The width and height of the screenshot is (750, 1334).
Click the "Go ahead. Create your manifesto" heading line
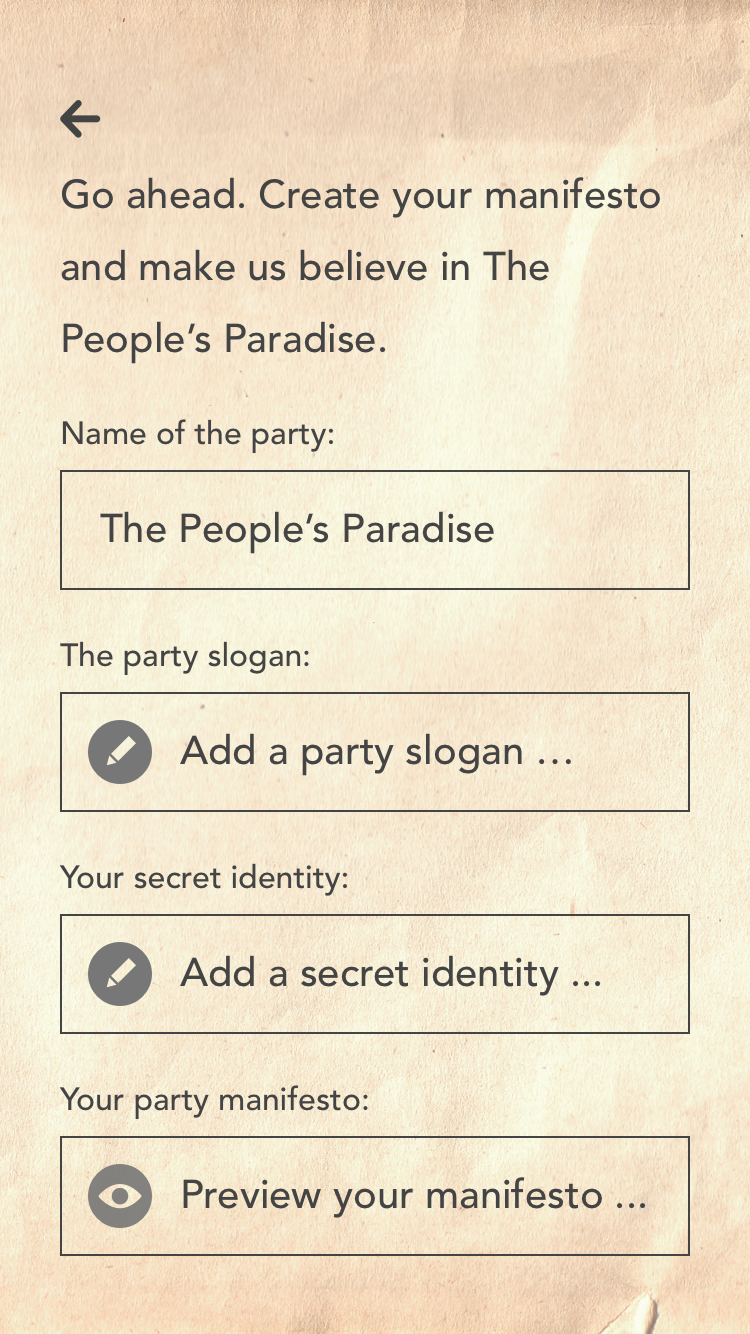pyautogui.click(x=360, y=195)
